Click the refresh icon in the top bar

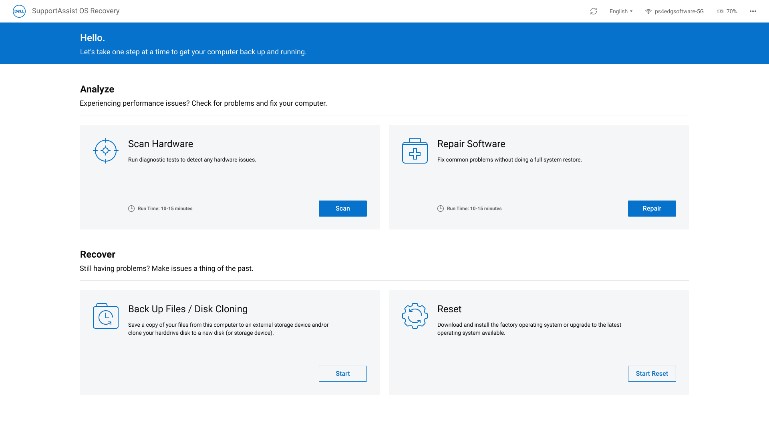coord(594,11)
